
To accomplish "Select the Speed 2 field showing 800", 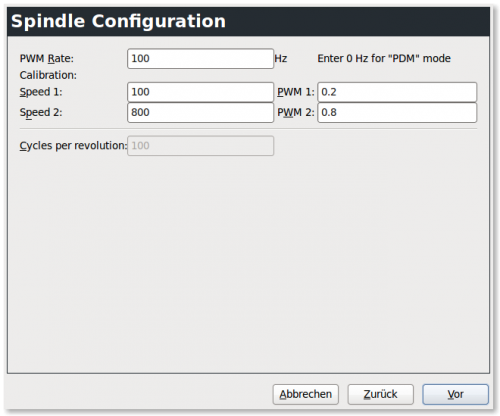I will click(x=200, y=112).
